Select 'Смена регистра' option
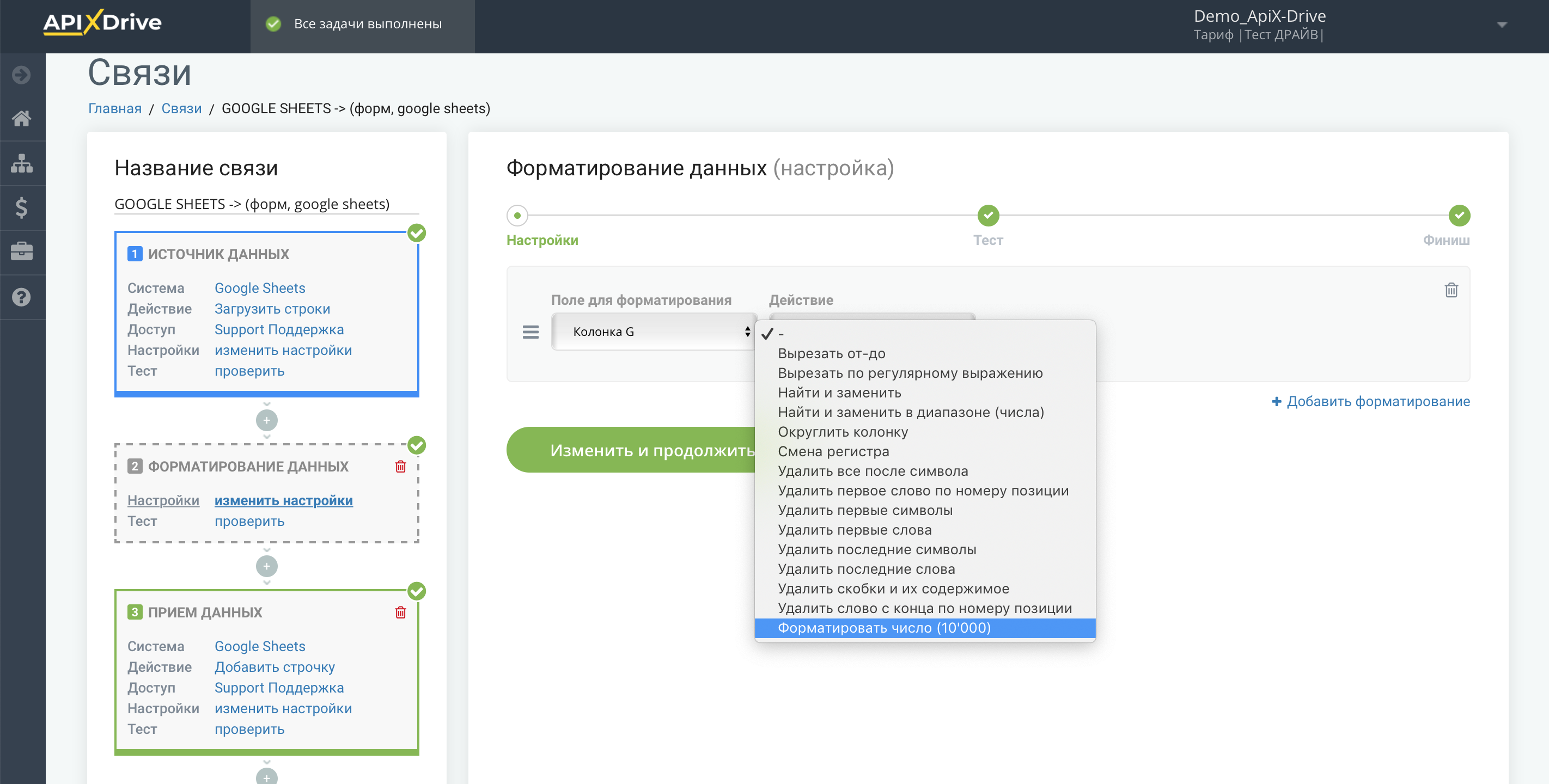Viewport: 1549px width, 784px height. 925,451
